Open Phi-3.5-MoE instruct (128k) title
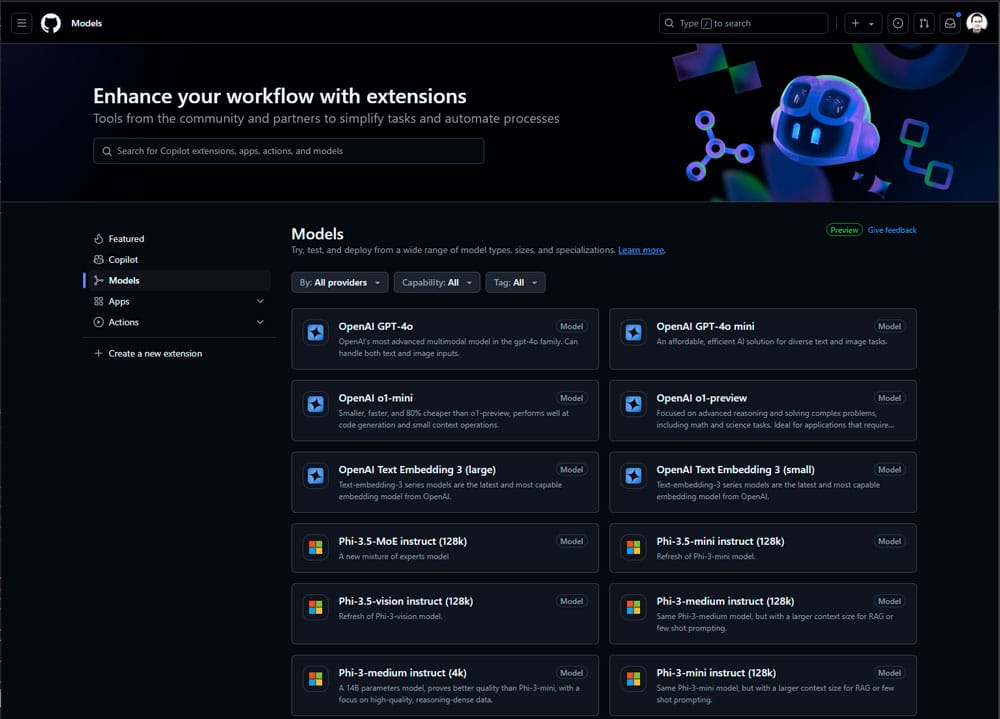Screen dimensions: 1000x719 tap(402, 541)
